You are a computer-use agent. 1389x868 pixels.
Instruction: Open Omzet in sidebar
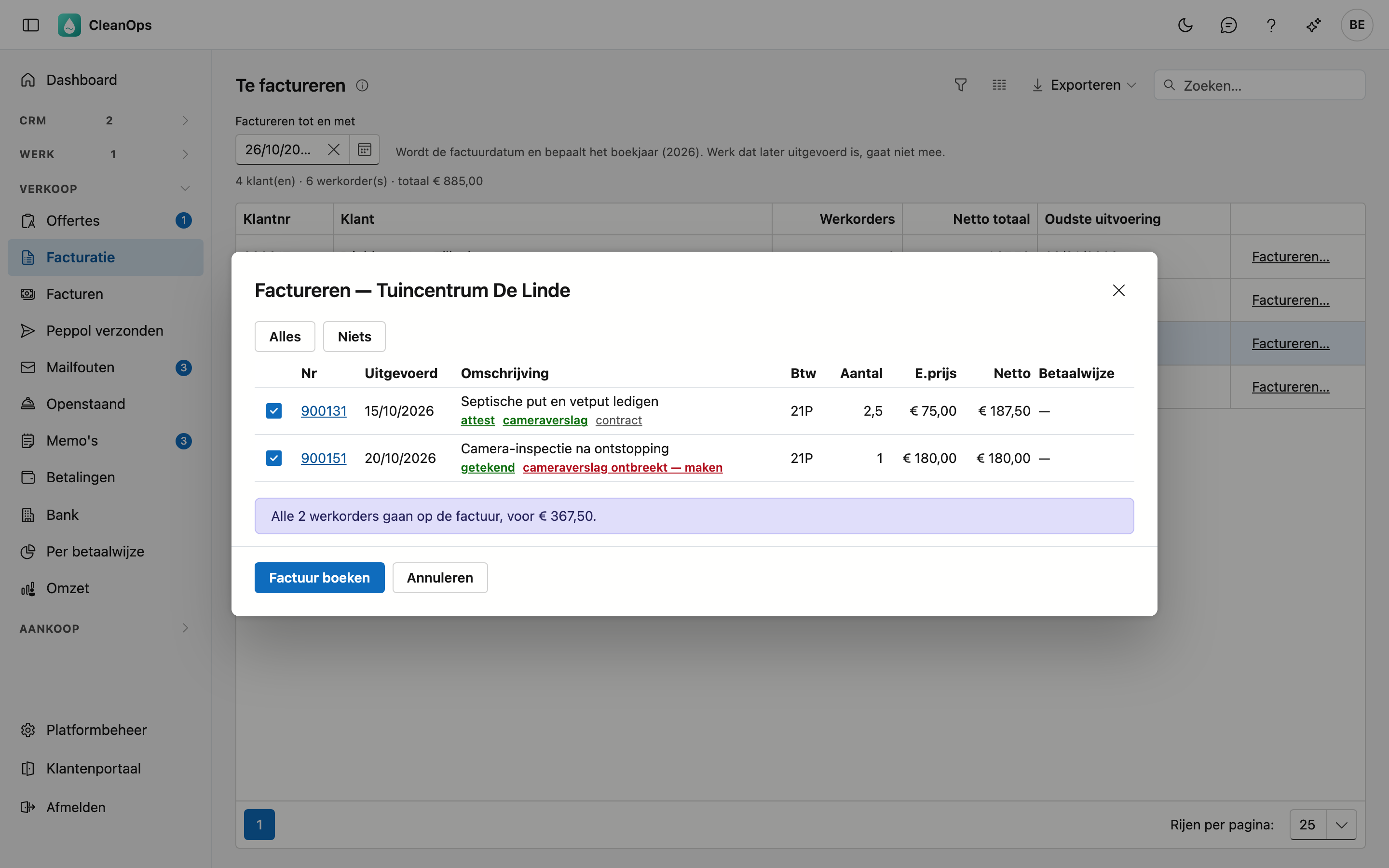pyautogui.click(x=106, y=588)
